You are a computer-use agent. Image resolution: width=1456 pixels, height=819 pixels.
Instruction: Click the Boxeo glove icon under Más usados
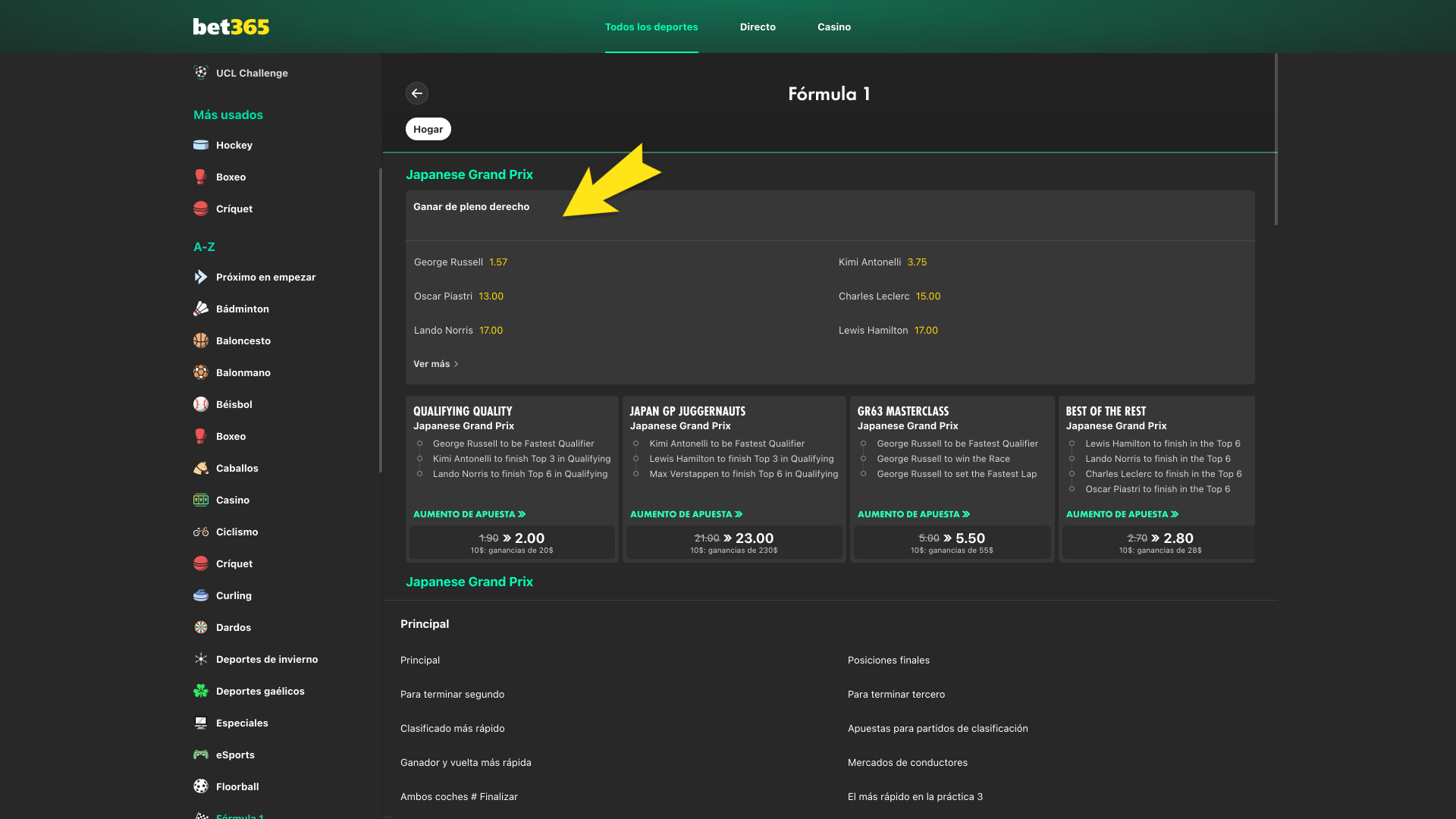[201, 177]
